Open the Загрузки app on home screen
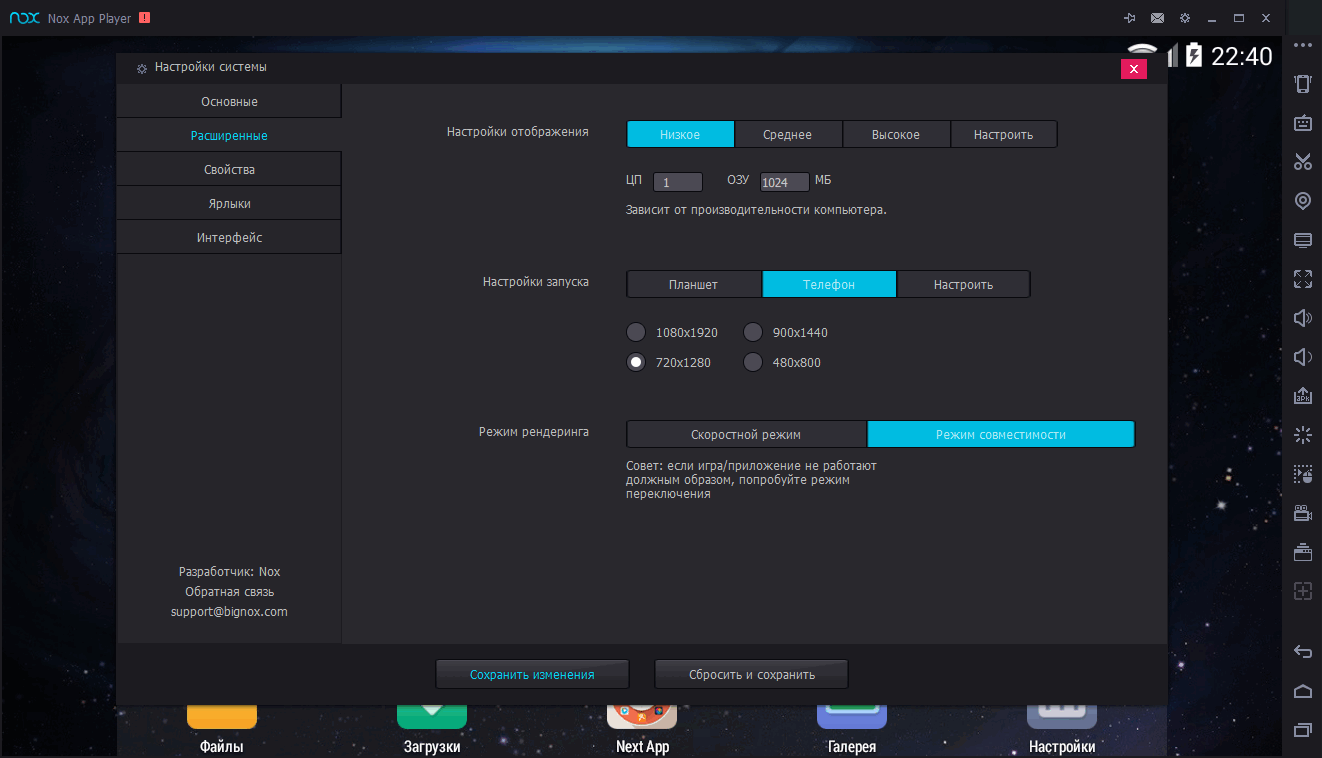1322x758 pixels. pyautogui.click(x=432, y=730)
